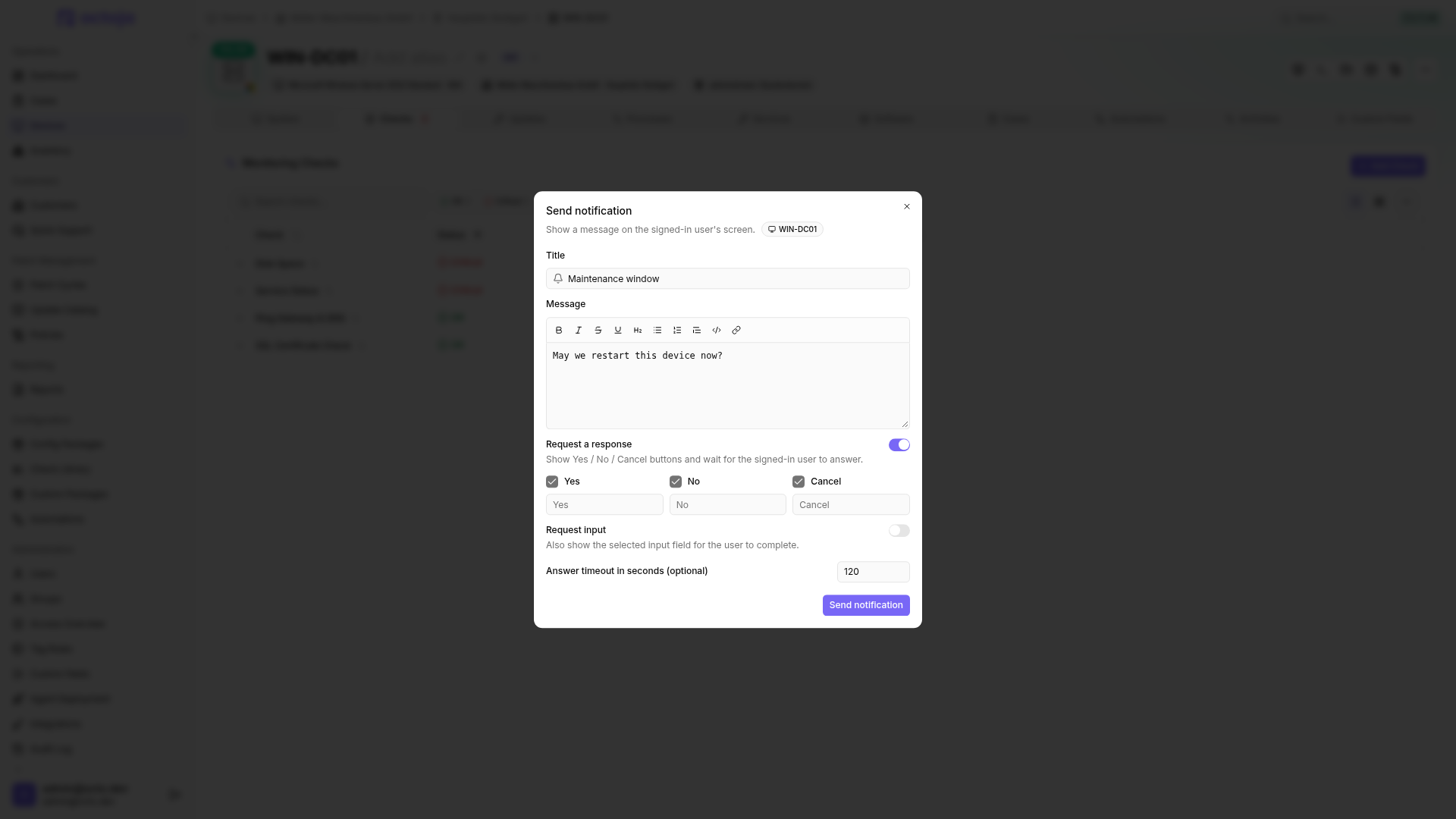Screen dimensions: 1456x819
Task: Uncheck the No button checkbox
Action: [x=676, y=482]
